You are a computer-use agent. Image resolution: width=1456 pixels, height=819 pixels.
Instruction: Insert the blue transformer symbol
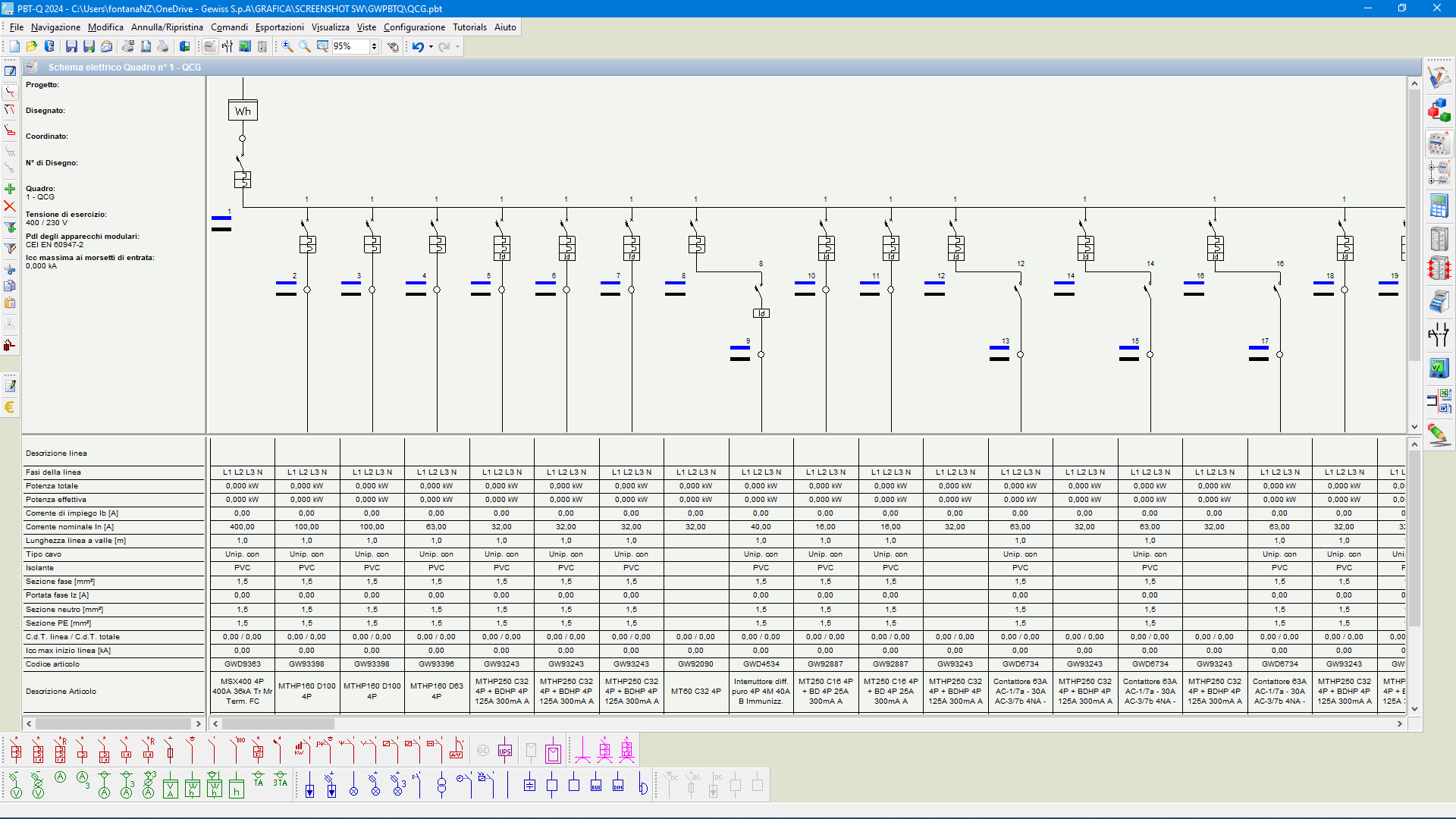pyautogui.click(x=441, y=785)
